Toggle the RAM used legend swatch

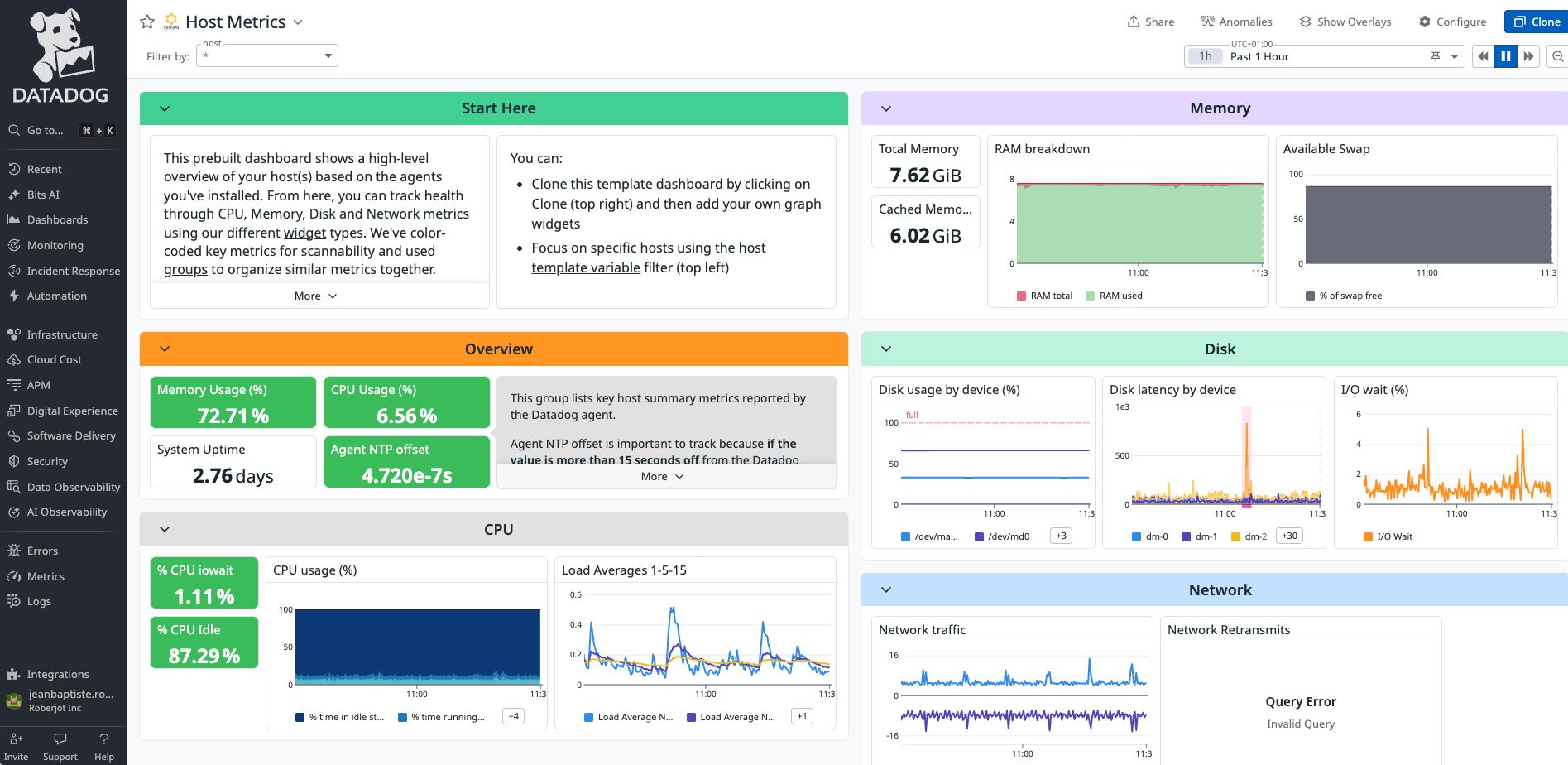(x=1090, y=296)
